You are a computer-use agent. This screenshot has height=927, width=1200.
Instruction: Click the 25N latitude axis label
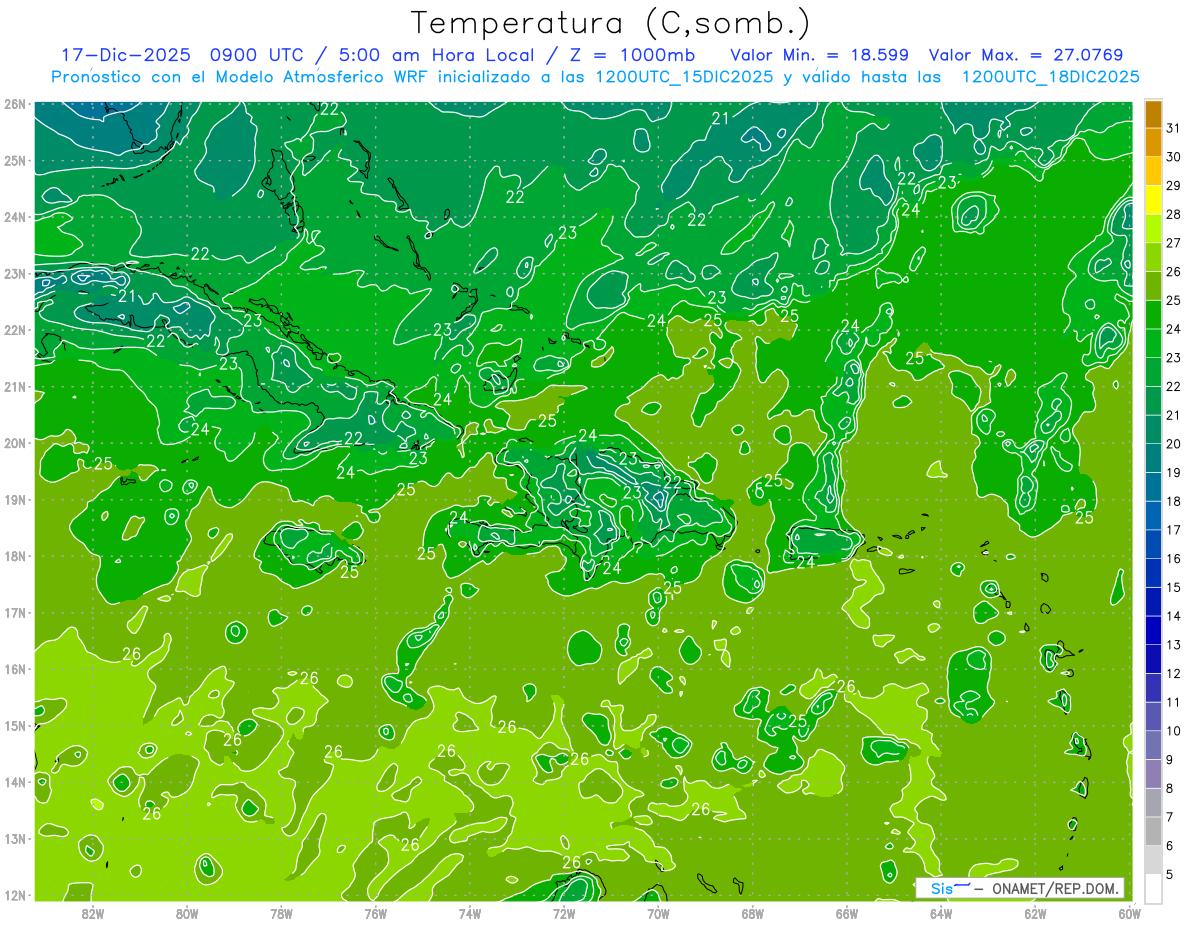click(x=14, y=160)
